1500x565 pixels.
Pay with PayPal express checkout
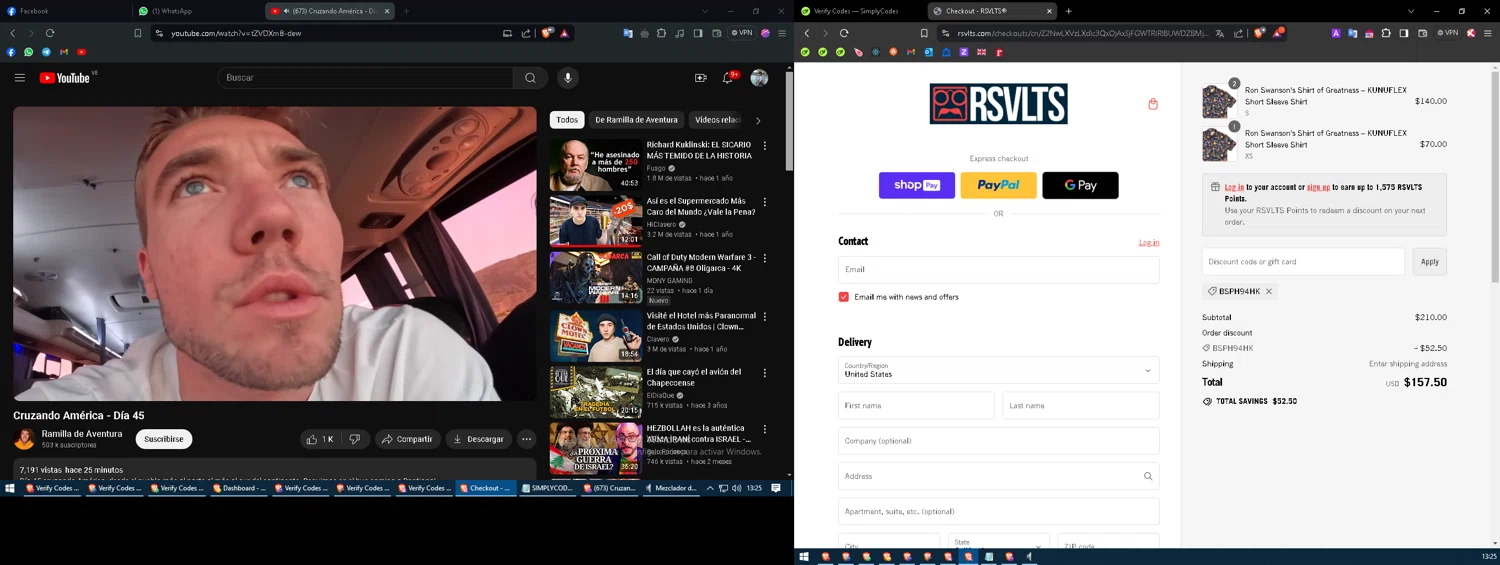[x=999, y=185]
